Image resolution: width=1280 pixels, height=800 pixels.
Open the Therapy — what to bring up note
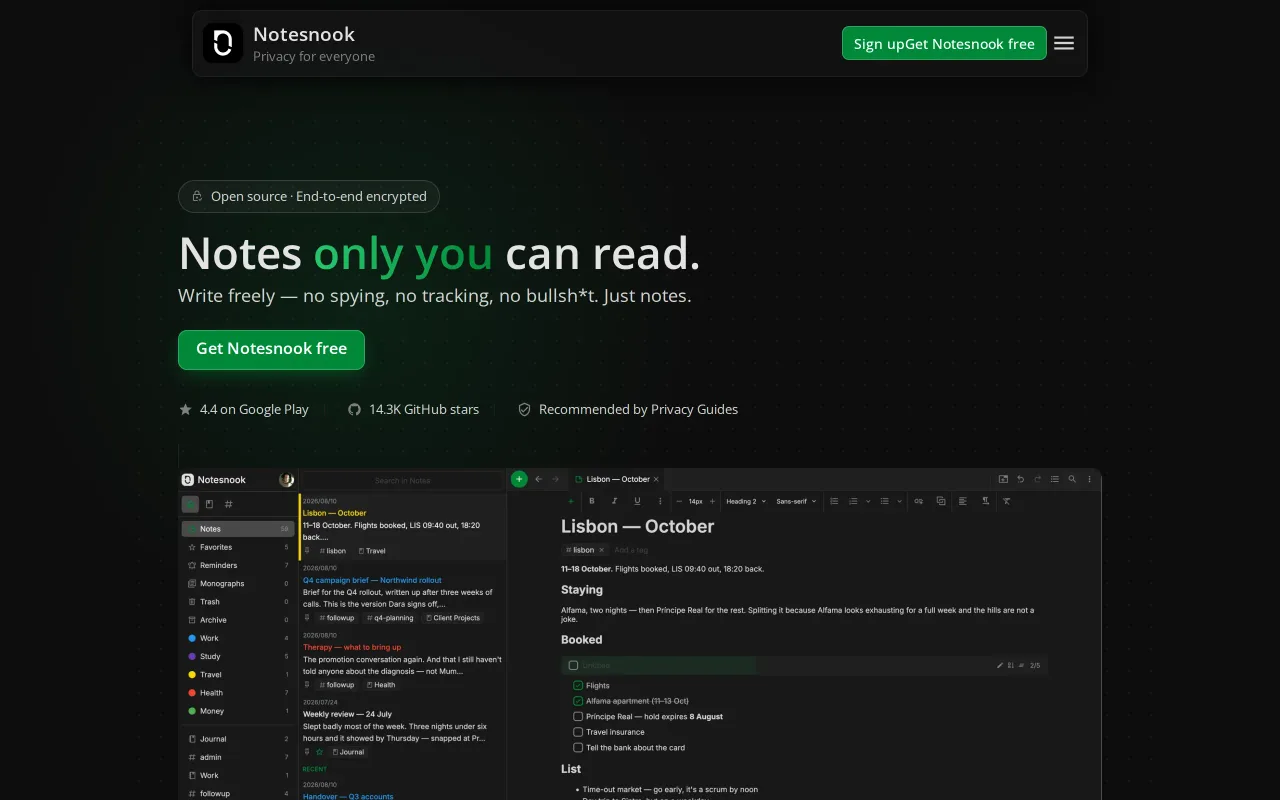[x=402, y=665]
